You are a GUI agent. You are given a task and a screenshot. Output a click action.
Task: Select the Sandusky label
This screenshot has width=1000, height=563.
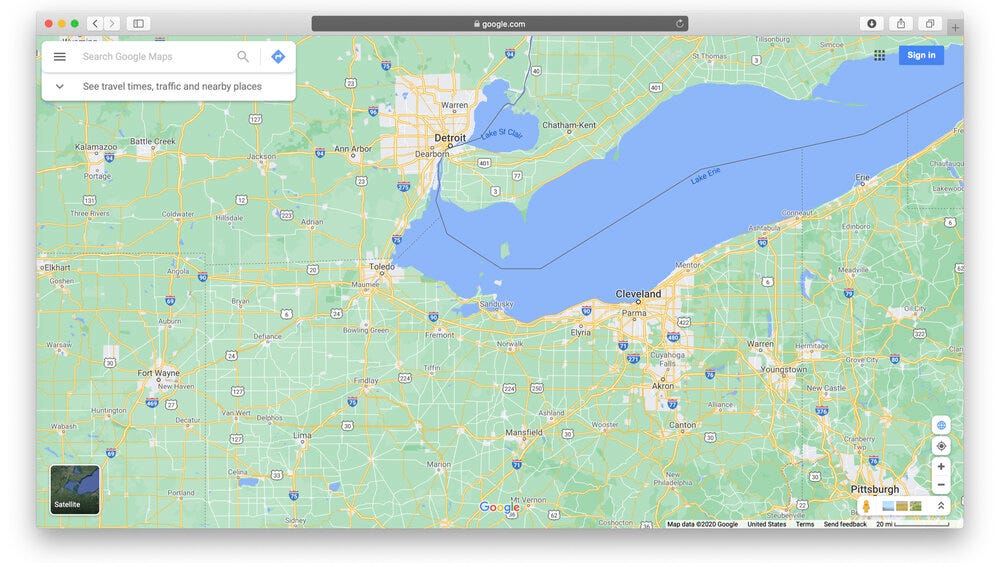pos(496,304)
